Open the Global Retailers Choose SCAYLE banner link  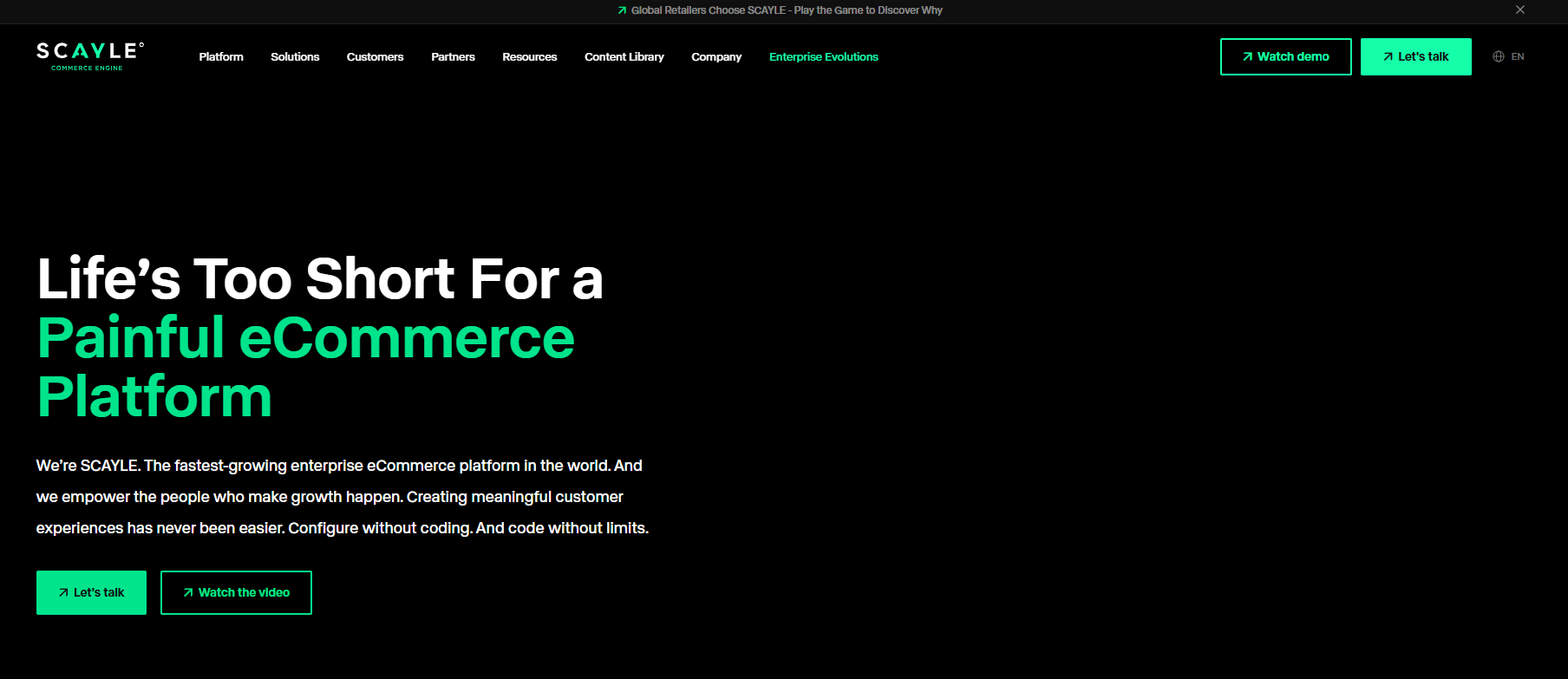coord(780,10)
